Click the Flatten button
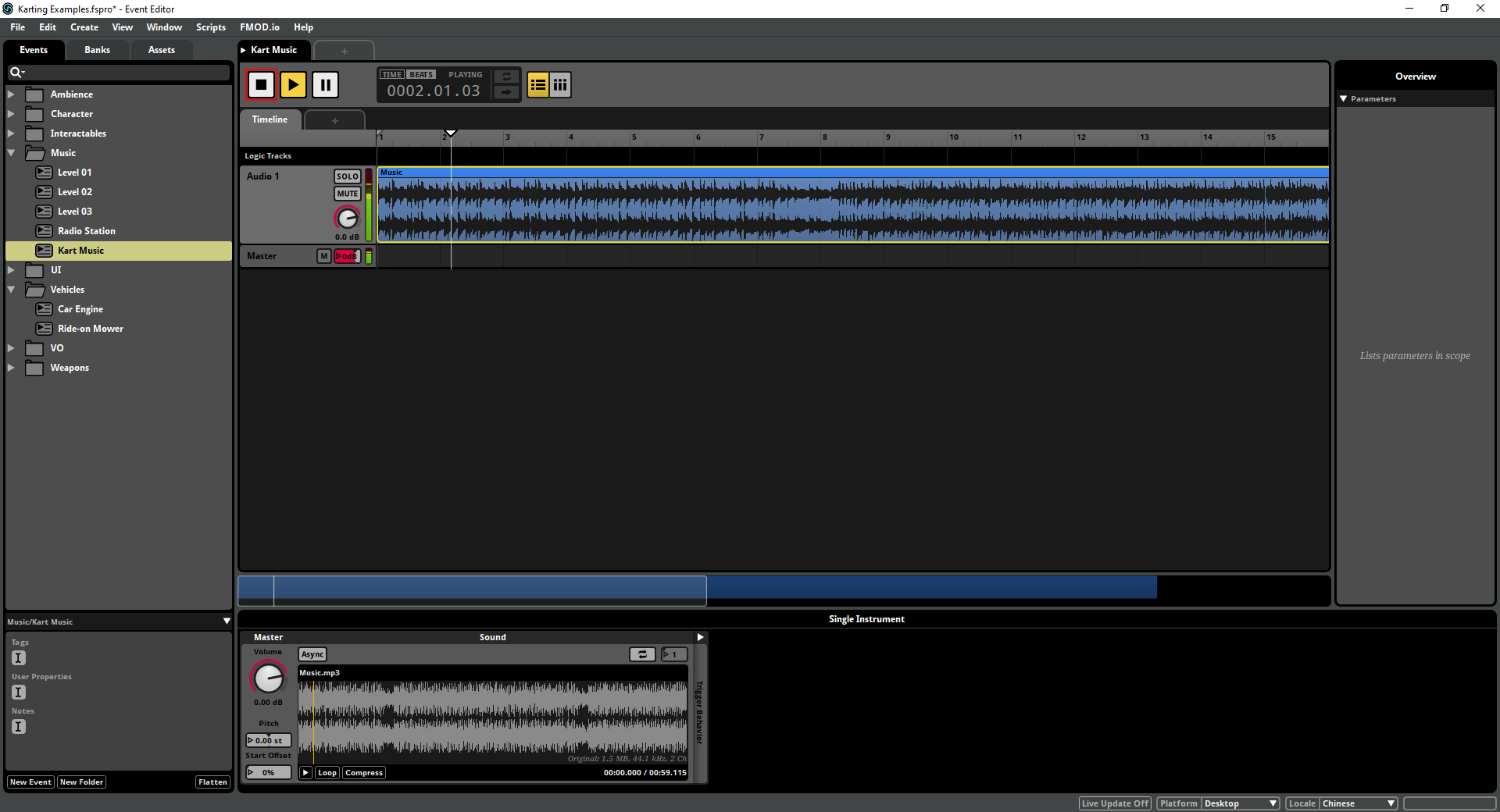The image size is (1500, 812). (212, 782)
